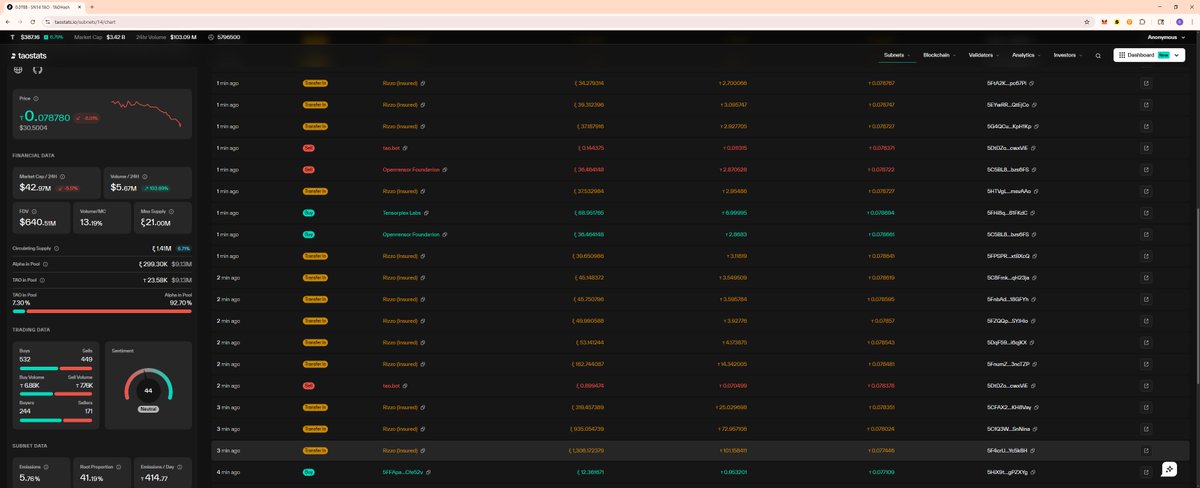Click the amount 72.95708 in the table
Viewport: 1200px width, 488px height.
tap(732, 429)
